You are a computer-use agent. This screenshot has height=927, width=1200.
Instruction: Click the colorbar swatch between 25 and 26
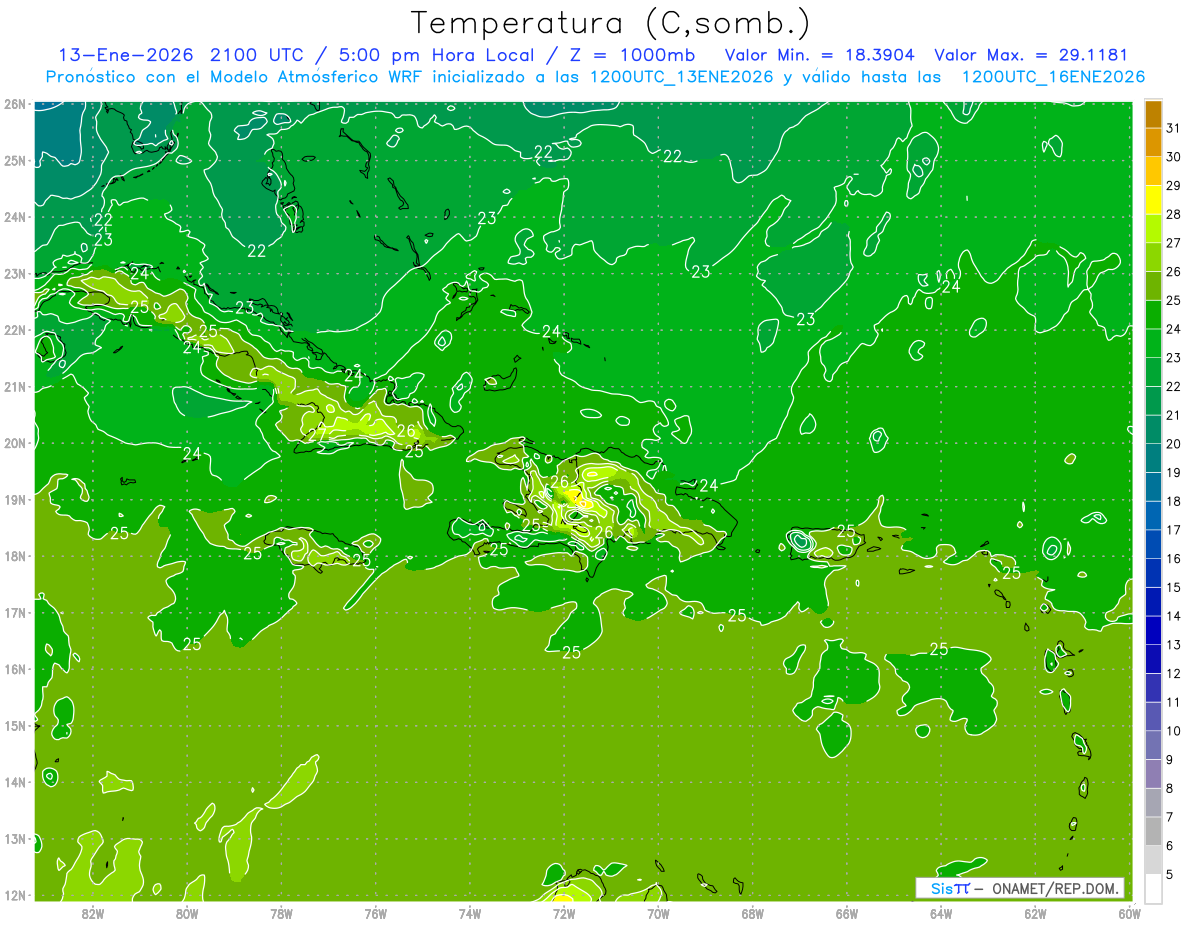tap(1153, 286)
